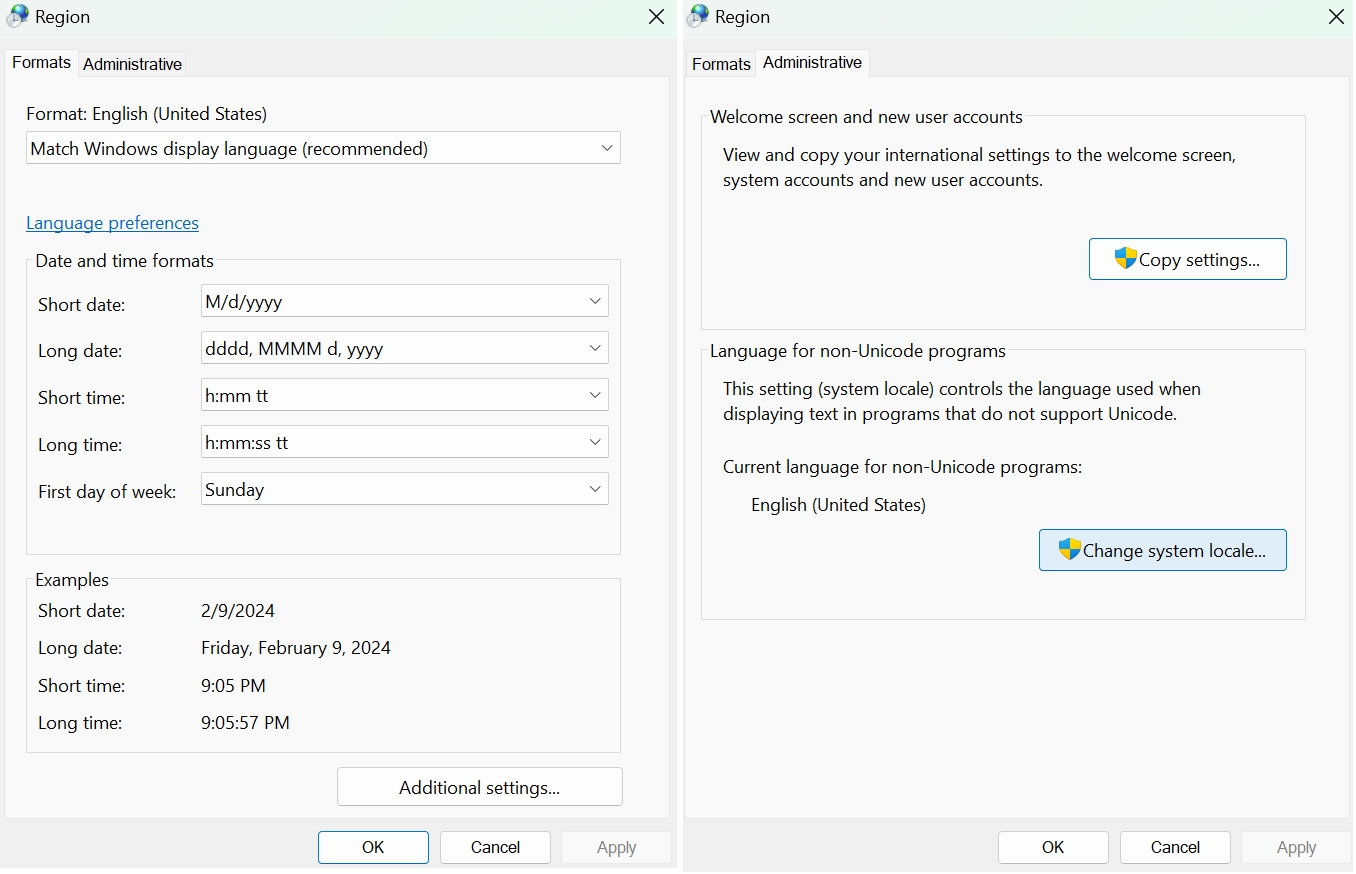Open Additional settings dialog
Image resolution: width=1356 pixels, height=874 pixels.
[480, 787]
